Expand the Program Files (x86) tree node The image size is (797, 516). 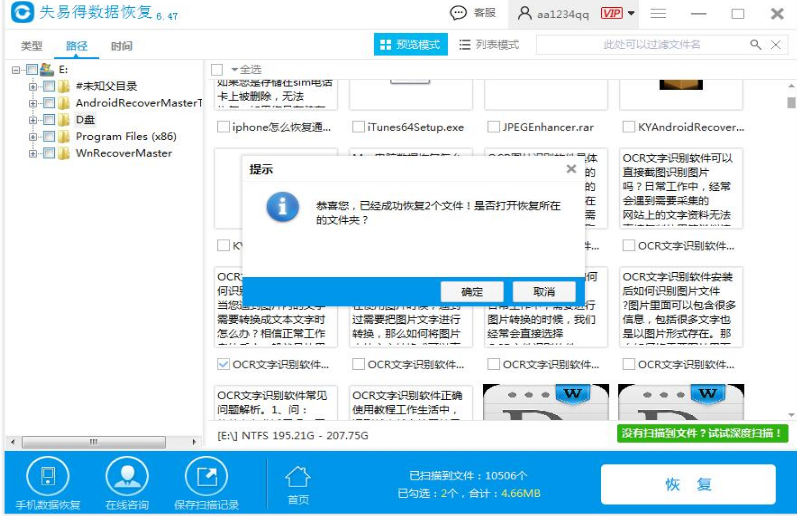click(33, 137)
